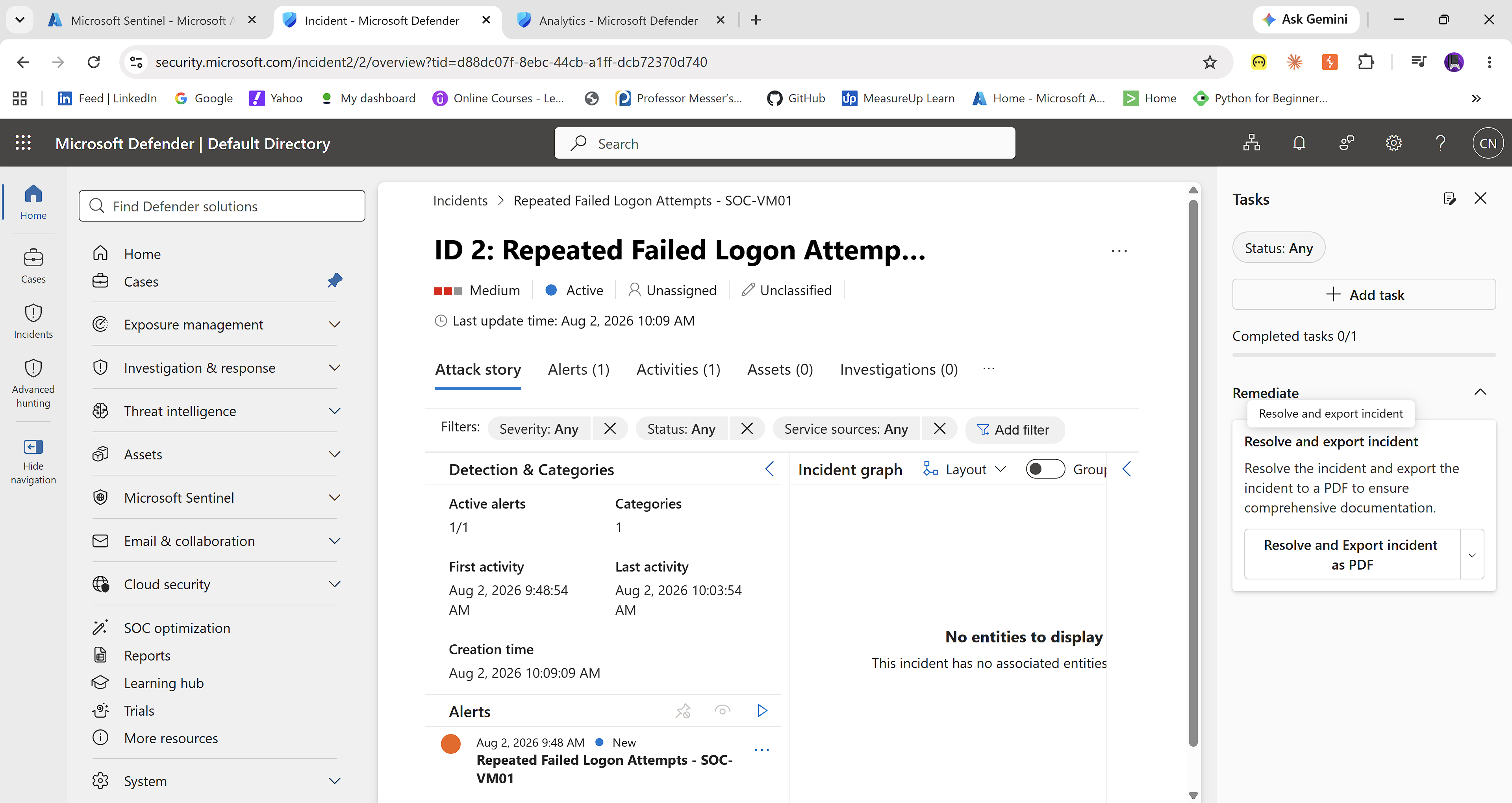
Task: Click the CN account avatar
Action: pos(1488,143)
